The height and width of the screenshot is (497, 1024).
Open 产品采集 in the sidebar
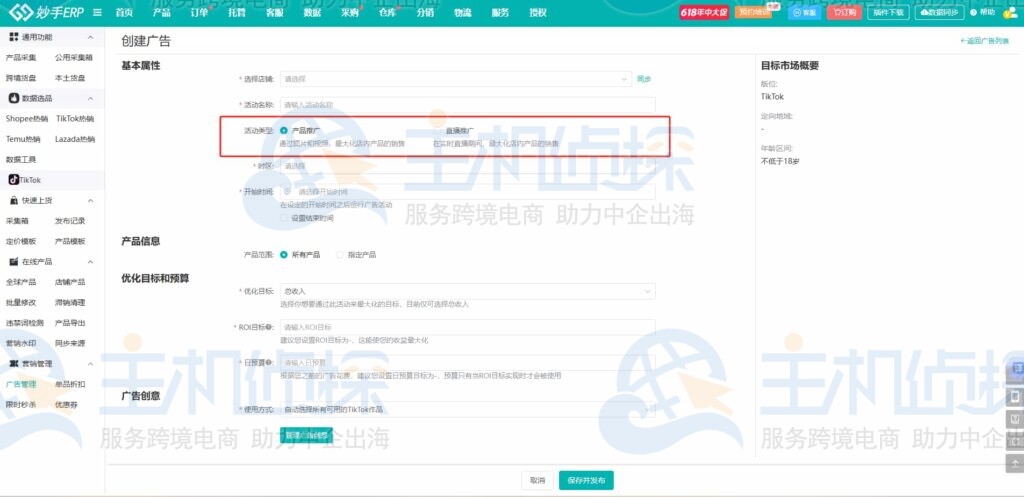point(21,57)
